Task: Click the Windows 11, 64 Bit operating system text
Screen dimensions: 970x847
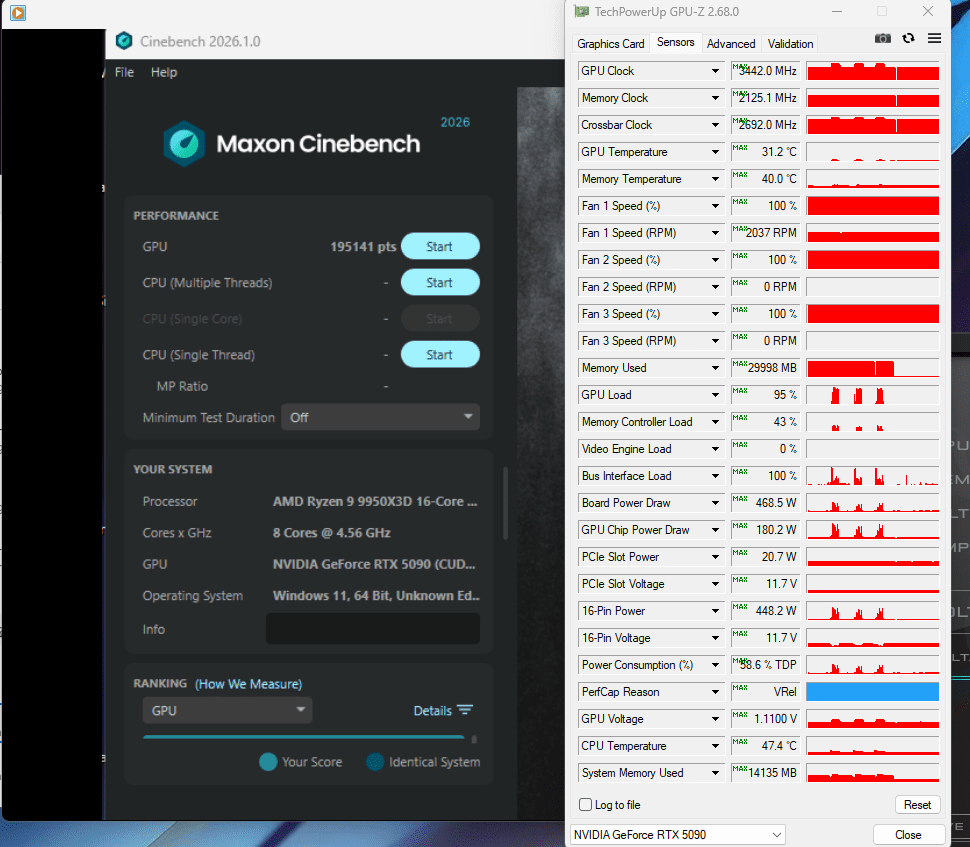Action: coord(376,596)
